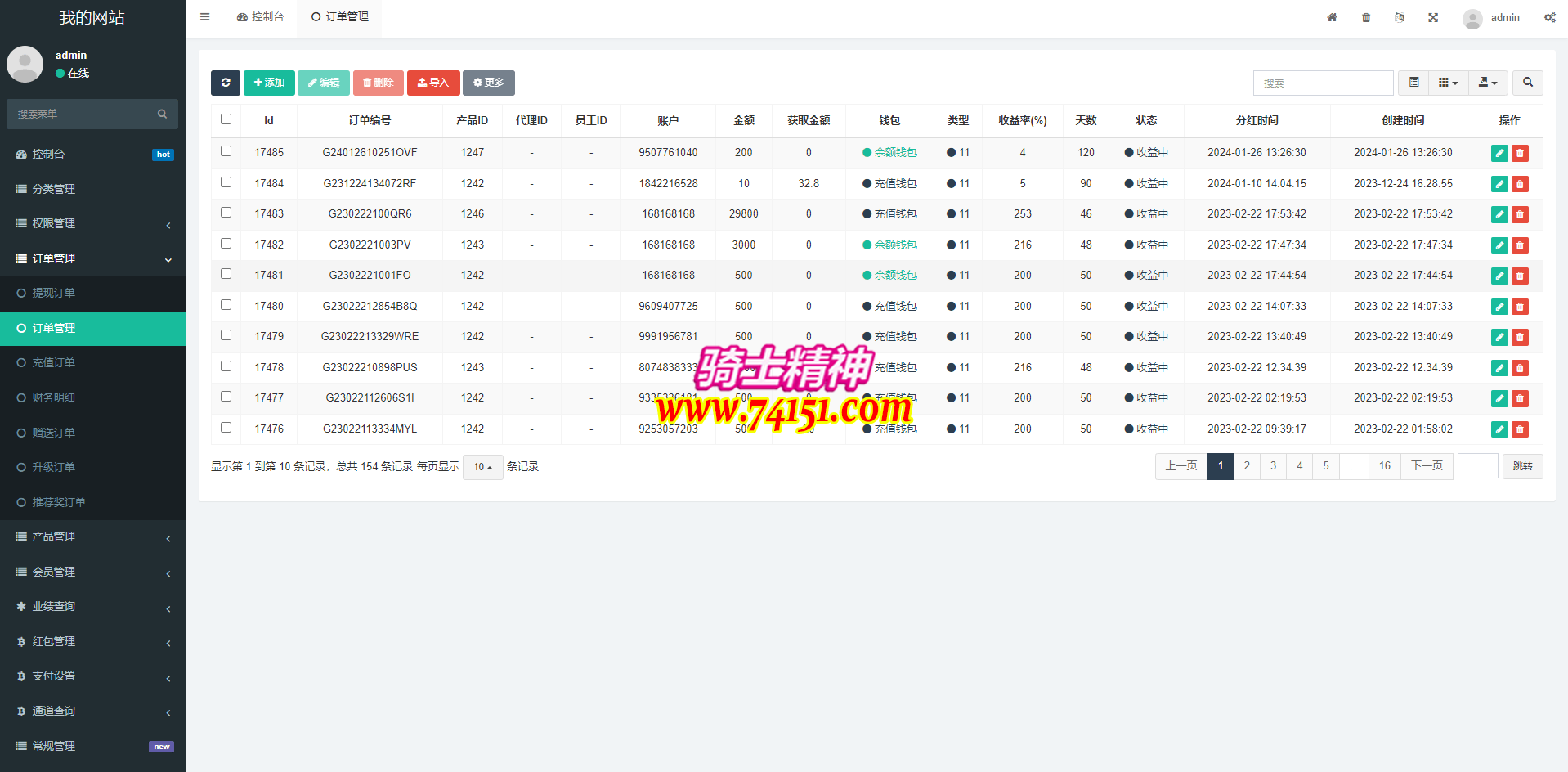Select the checkbox for order 17479

[226, 335]
